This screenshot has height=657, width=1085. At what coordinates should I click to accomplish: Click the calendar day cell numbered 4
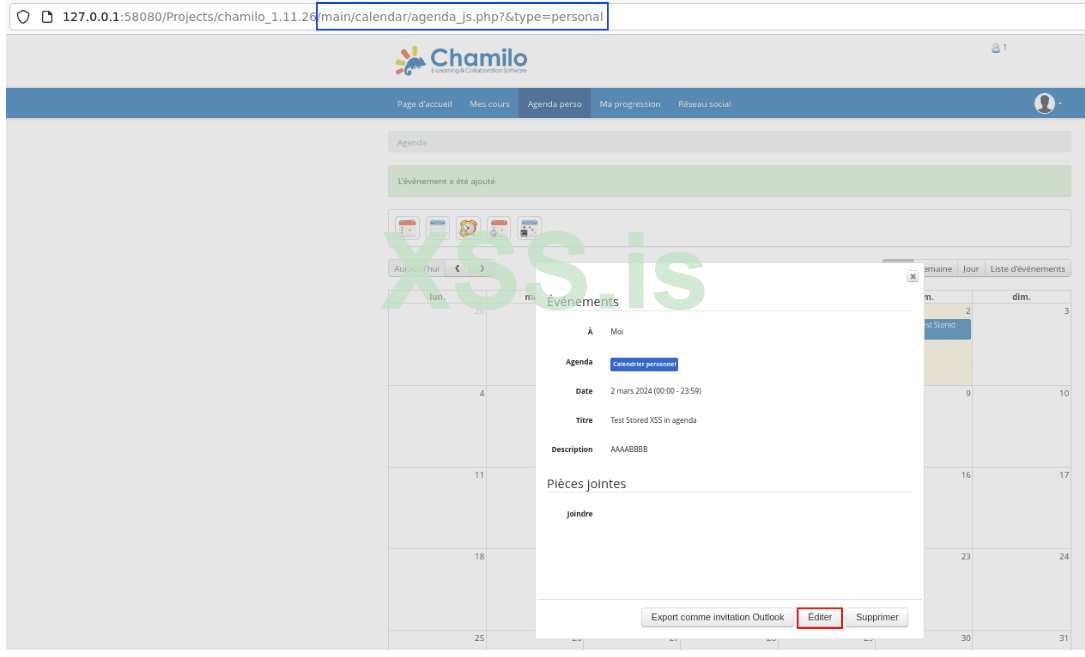click(437, 426)
